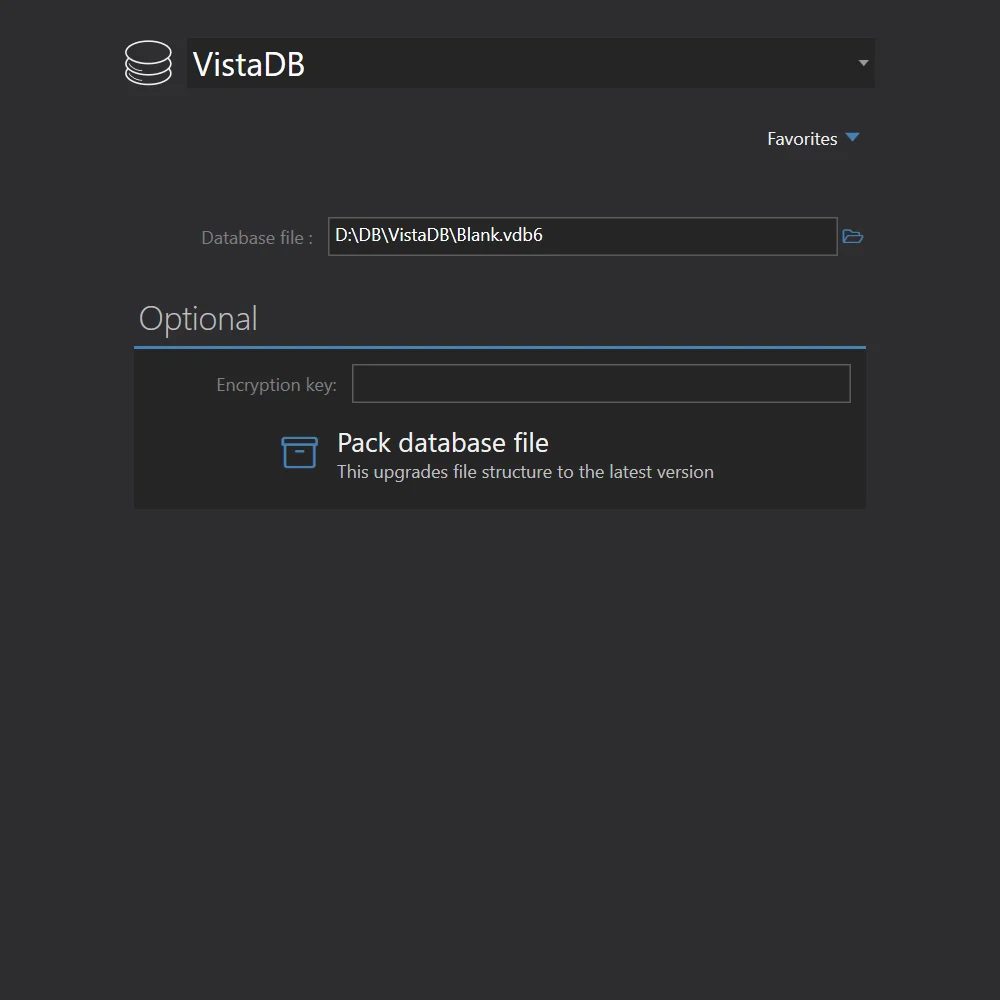Select the Optional section header
This screenshot has height=1000, width=1000.
point(197,318)
